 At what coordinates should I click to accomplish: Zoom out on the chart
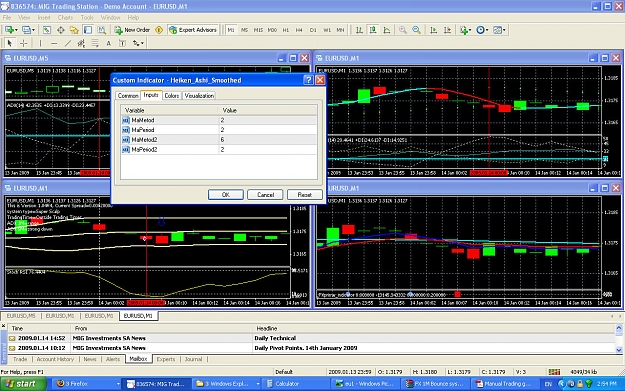pyautogui.click(x=417, y=30)
